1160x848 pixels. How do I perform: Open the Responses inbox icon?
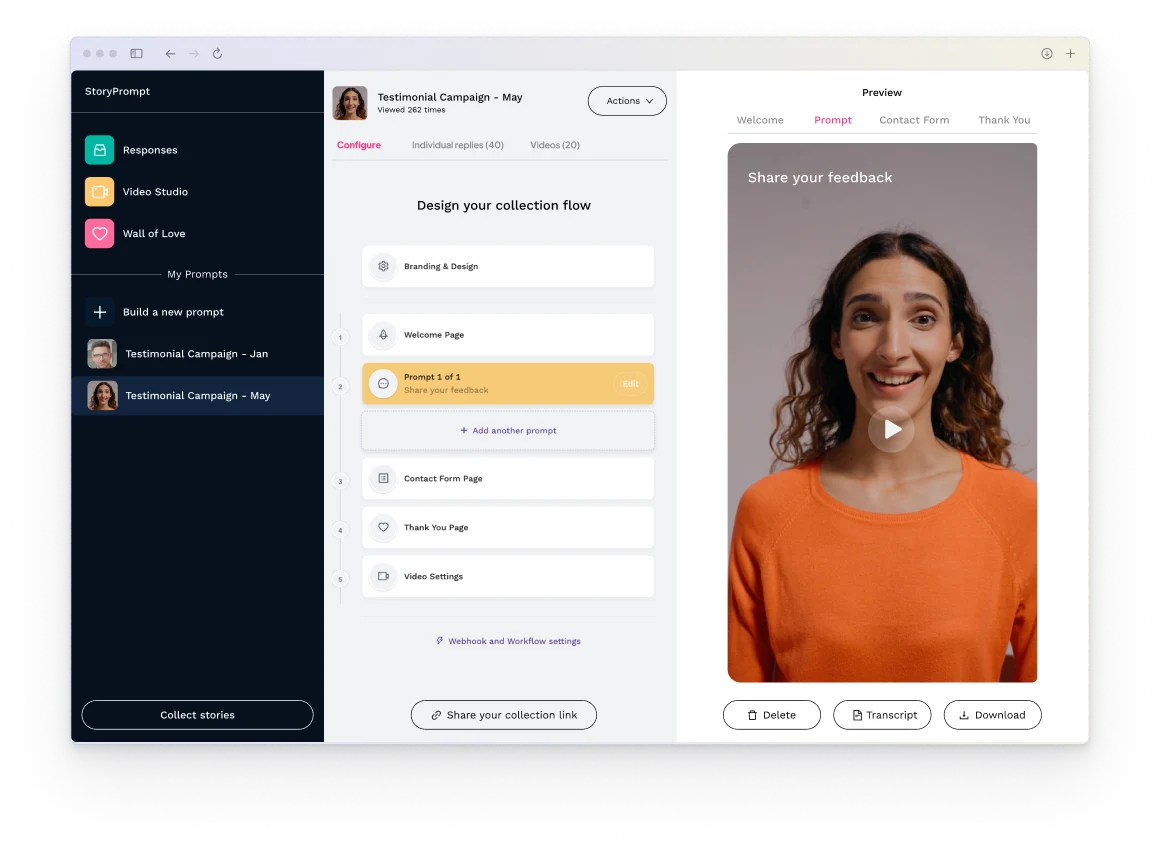coord(100,150)
